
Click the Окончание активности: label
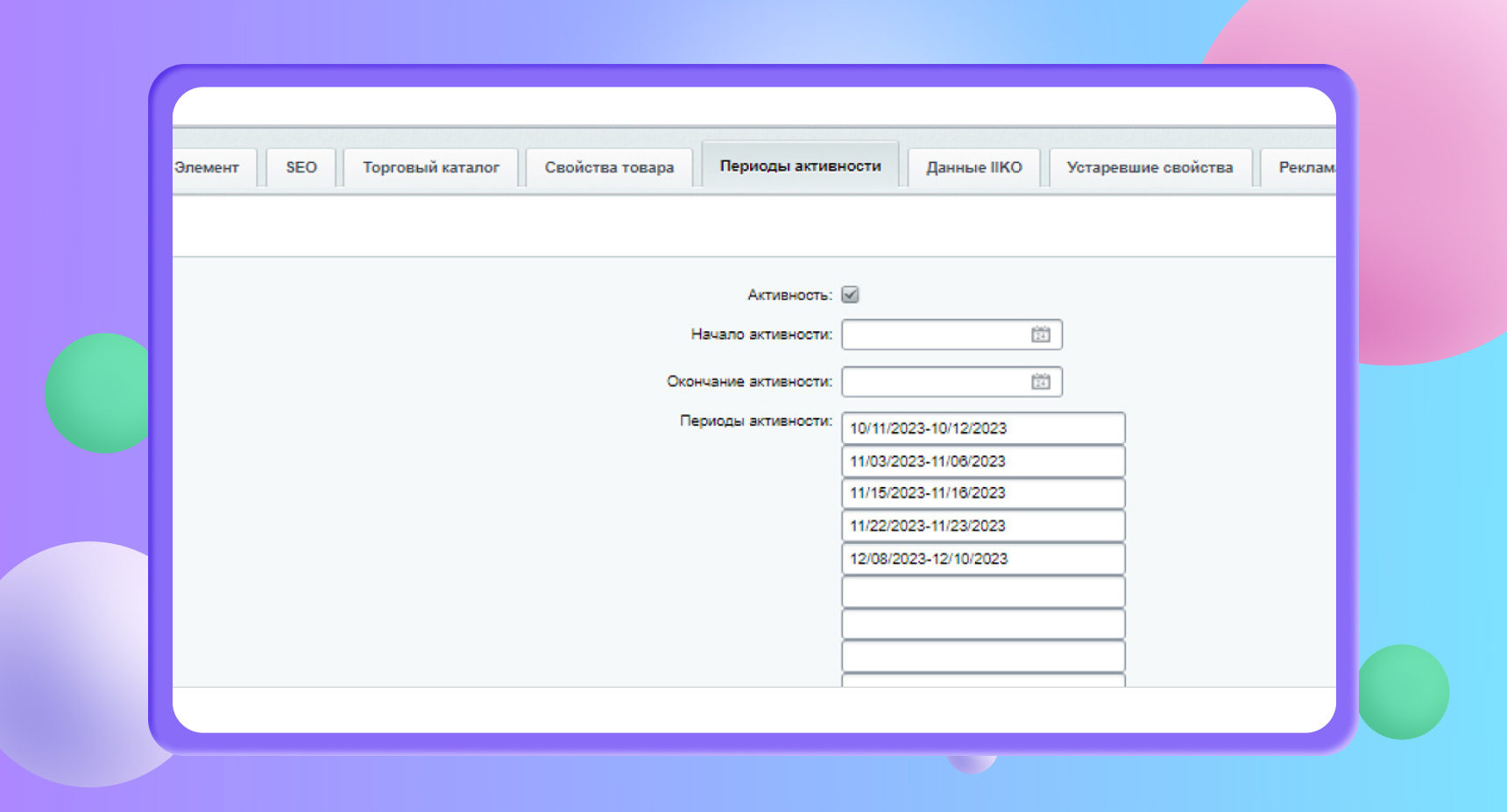(749, 381)
